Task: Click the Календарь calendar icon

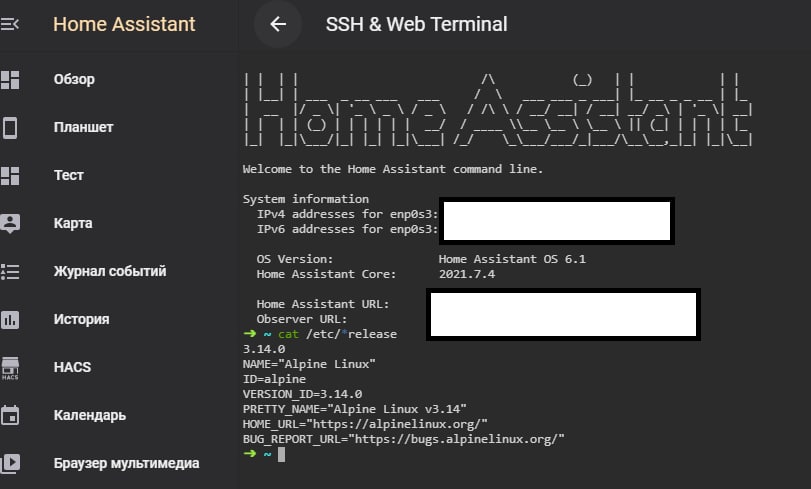Action: [x=10, y=415]
